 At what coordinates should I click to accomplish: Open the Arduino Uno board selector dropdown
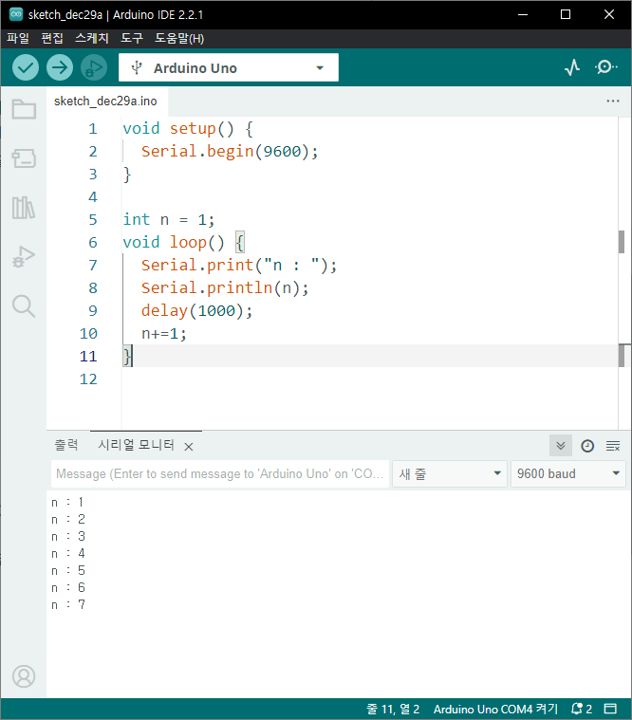click(229, 68)
